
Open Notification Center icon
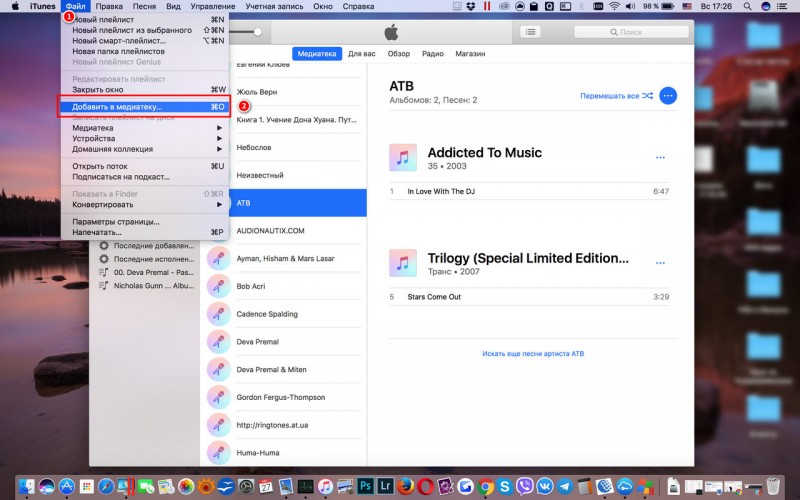point(784,6)
